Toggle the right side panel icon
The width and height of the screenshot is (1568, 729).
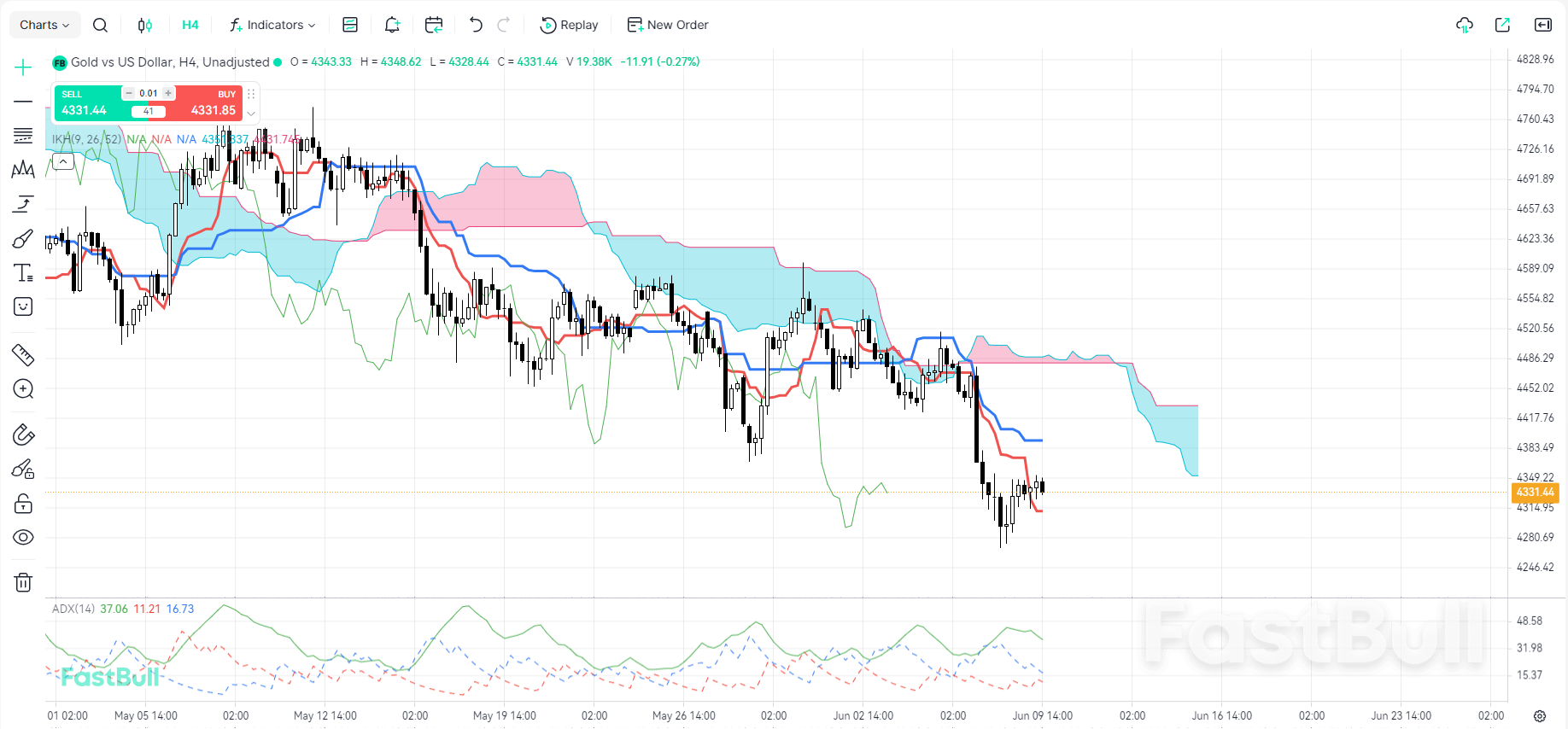[x=1543, y=25]
